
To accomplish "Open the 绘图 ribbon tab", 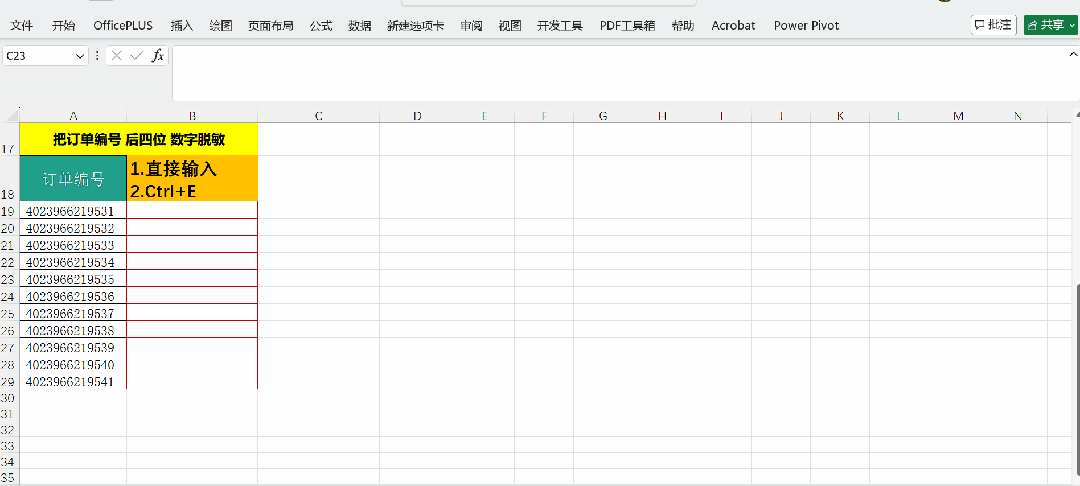I will (221, 25).
